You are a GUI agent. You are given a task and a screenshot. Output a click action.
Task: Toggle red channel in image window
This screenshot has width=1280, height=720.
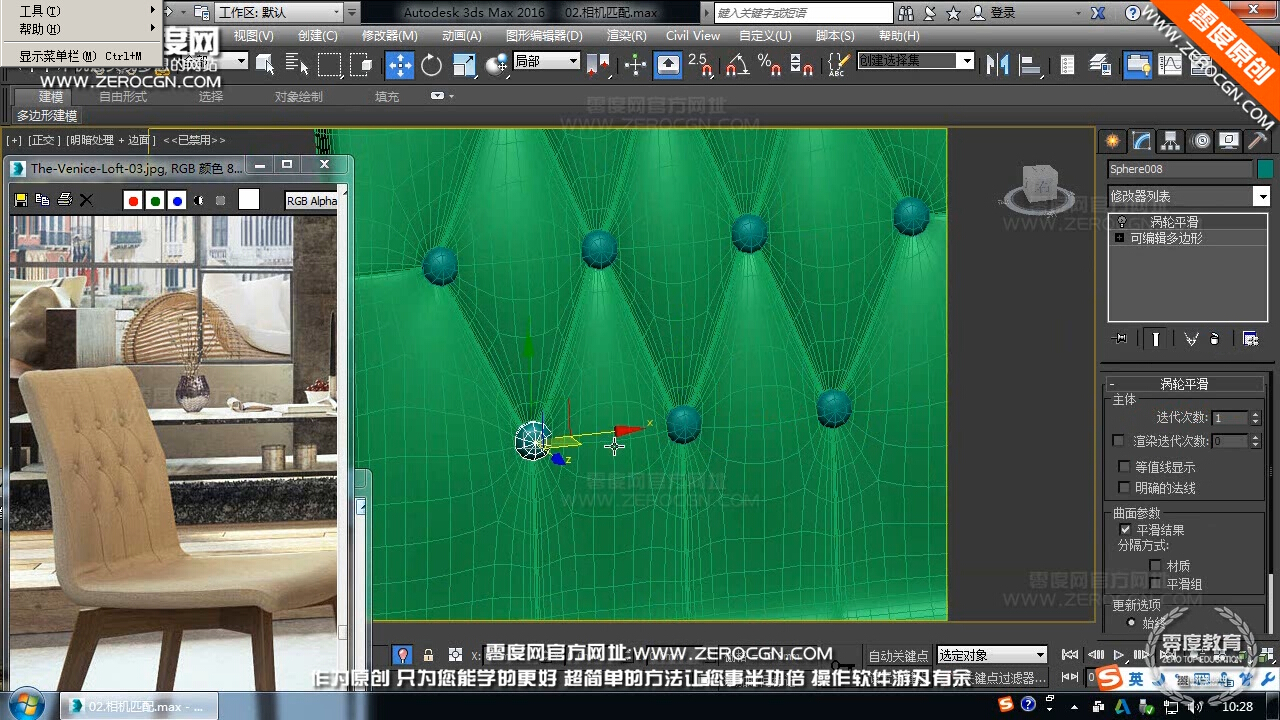click(x=133, y=201)
